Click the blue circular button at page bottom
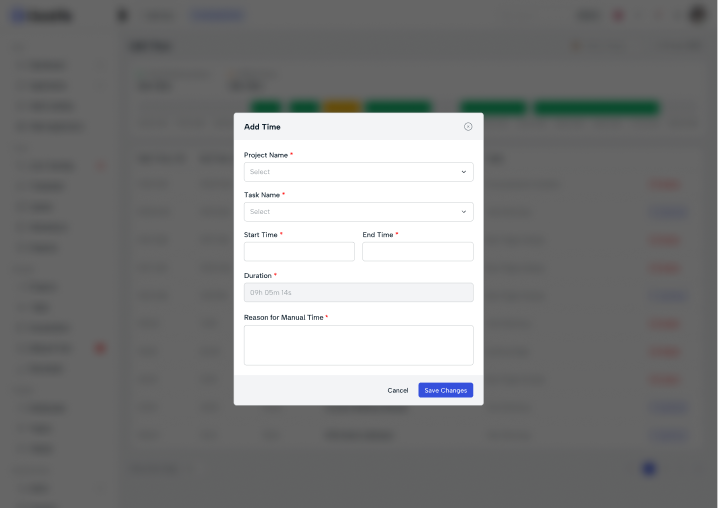The image size is (718, 508). pyautogui.click(x=649, y=468)
